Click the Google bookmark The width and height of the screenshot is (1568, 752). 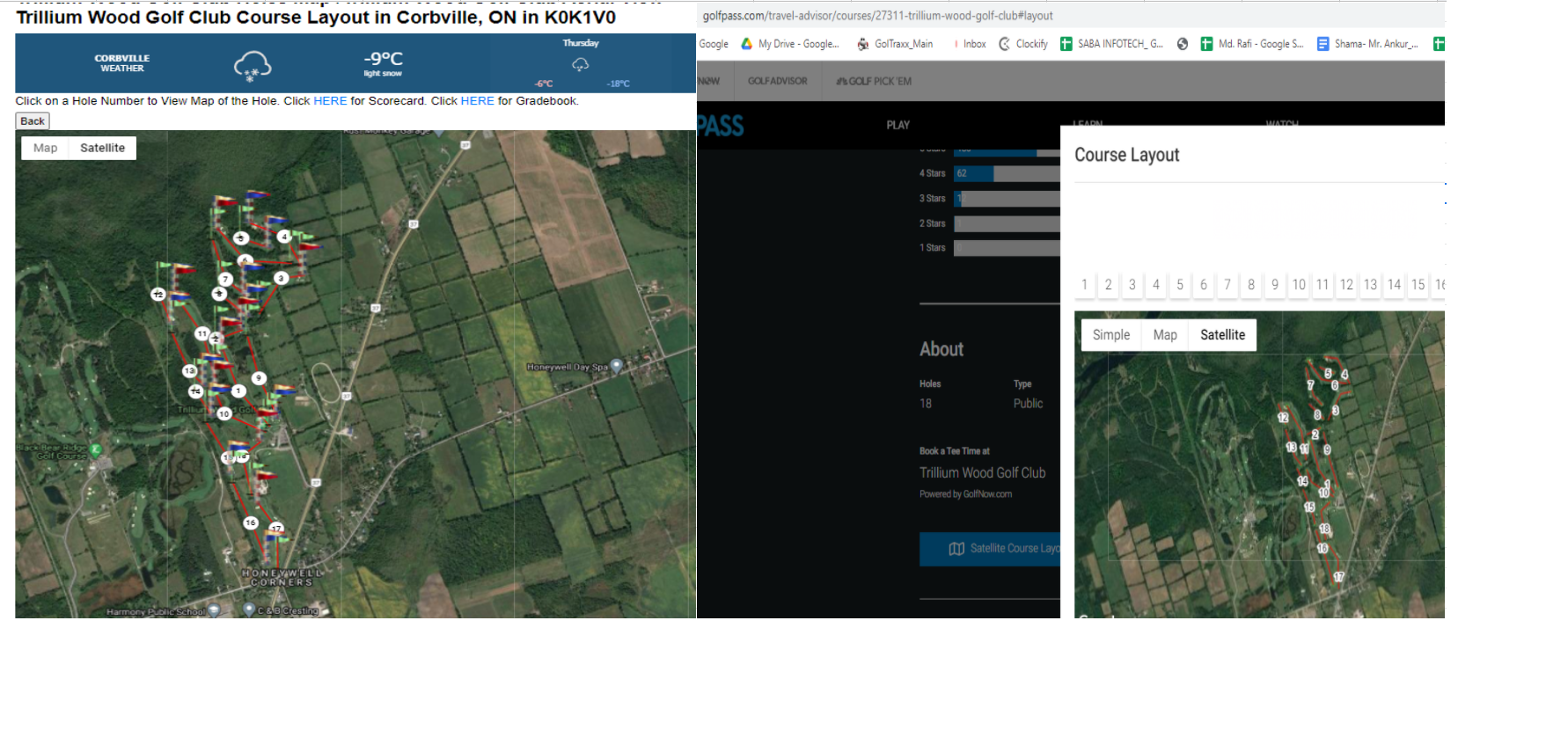[x=714, y=44]
